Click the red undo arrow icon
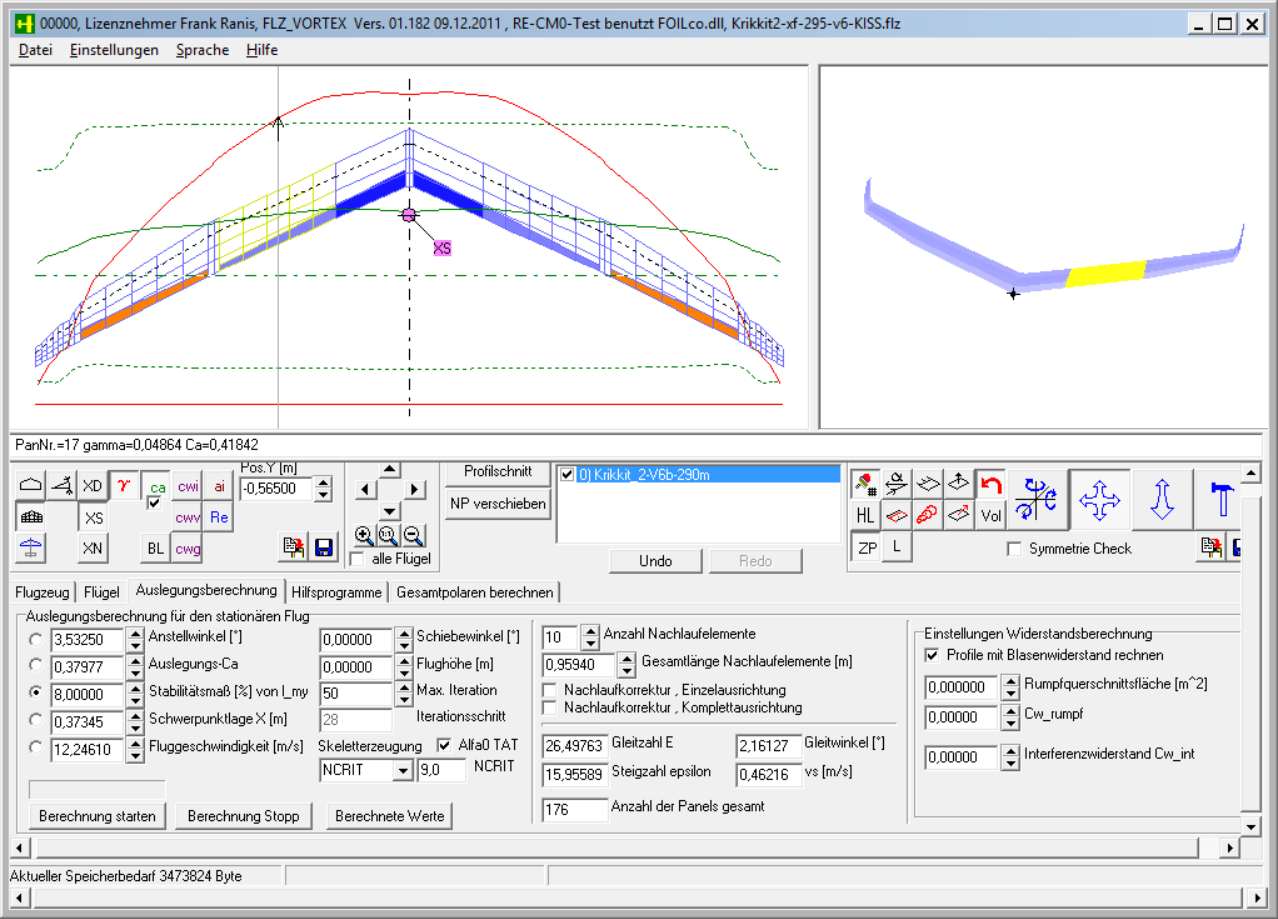 coord(990,485)
